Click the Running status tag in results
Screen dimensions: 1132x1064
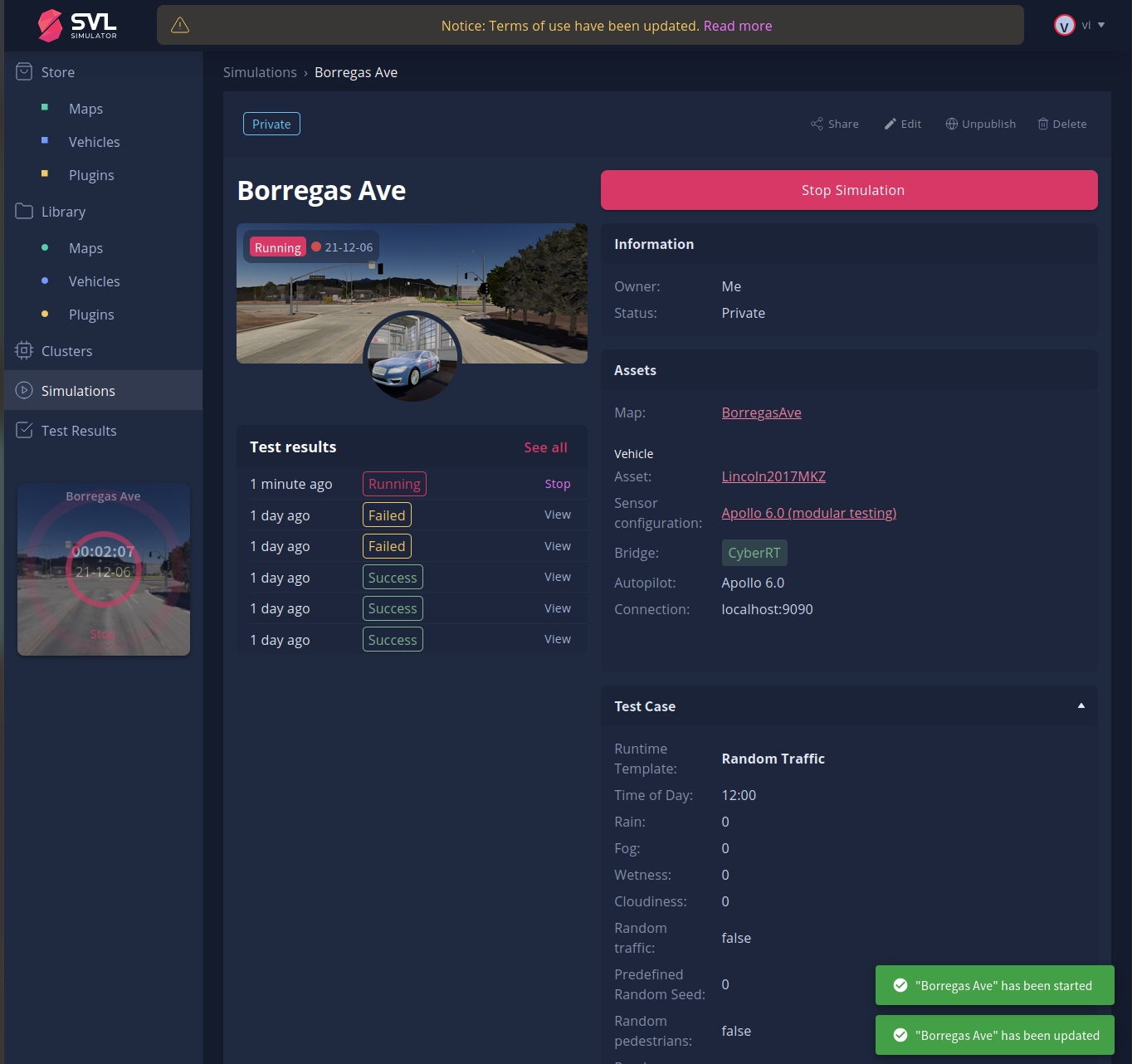[394, 484]
